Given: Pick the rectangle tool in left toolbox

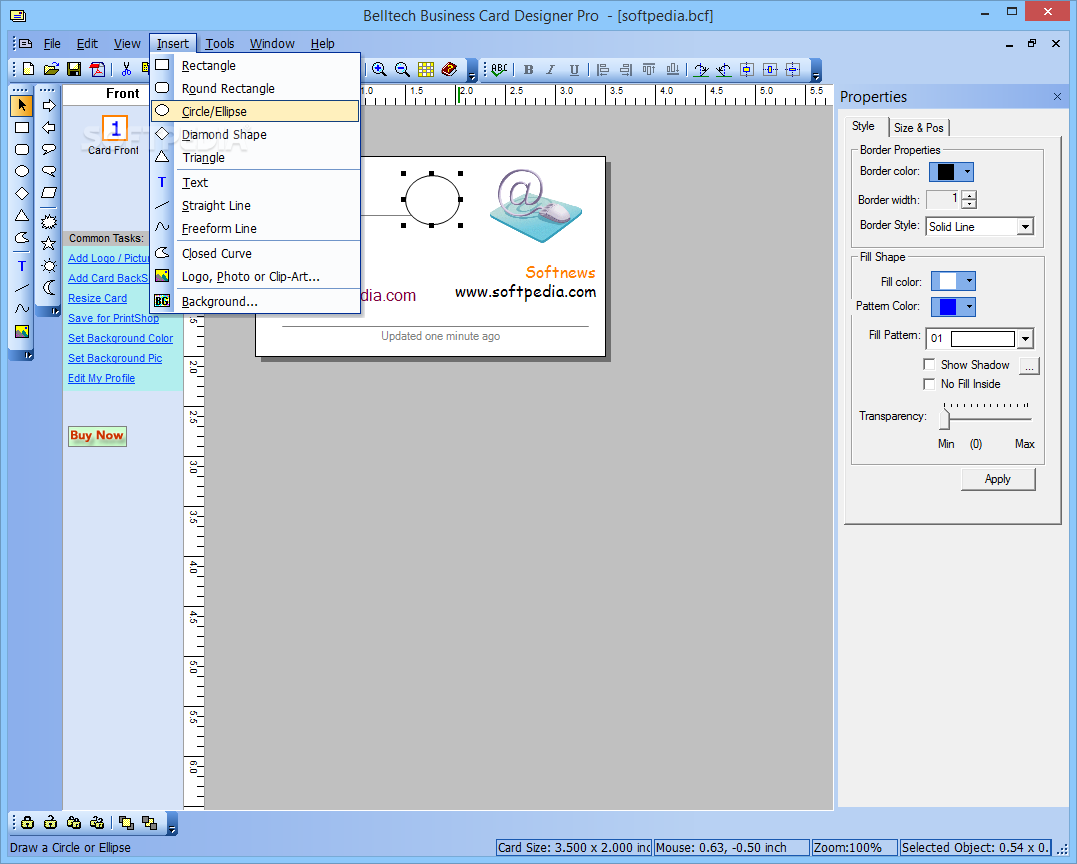Looking at the screenshot, I should click(22, 128).
